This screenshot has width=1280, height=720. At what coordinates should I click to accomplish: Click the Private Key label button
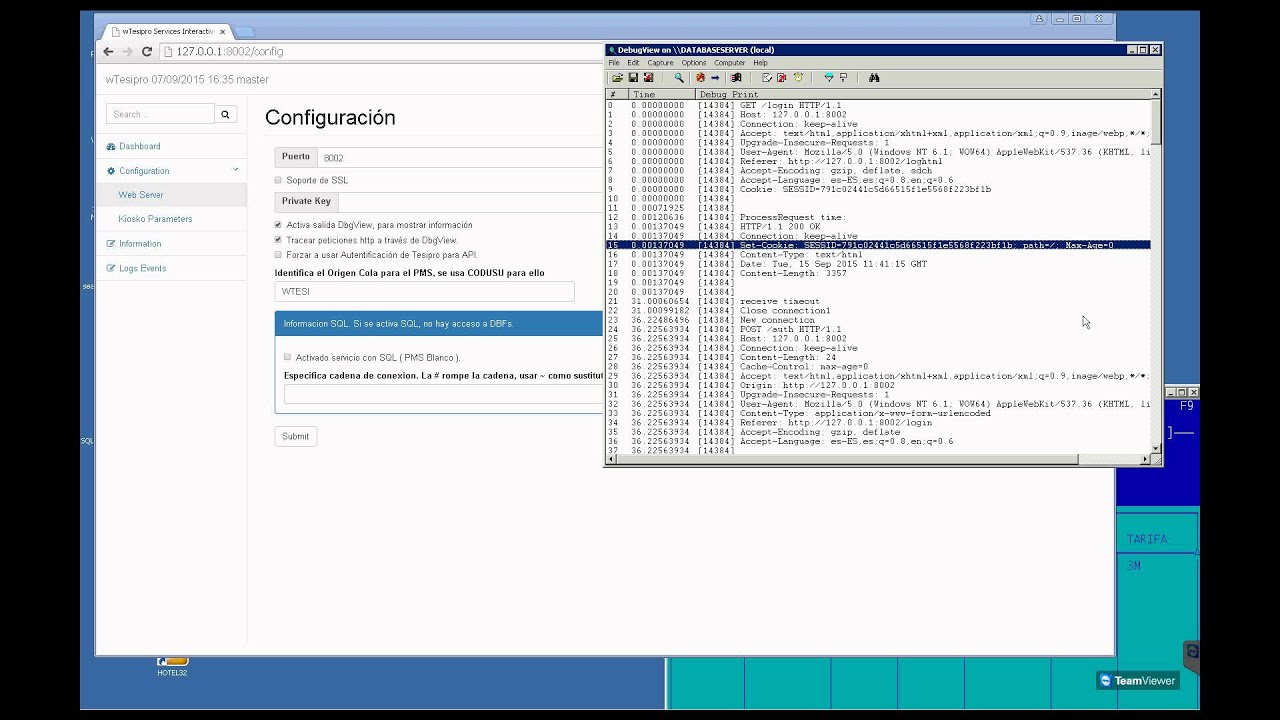(306, 201)
